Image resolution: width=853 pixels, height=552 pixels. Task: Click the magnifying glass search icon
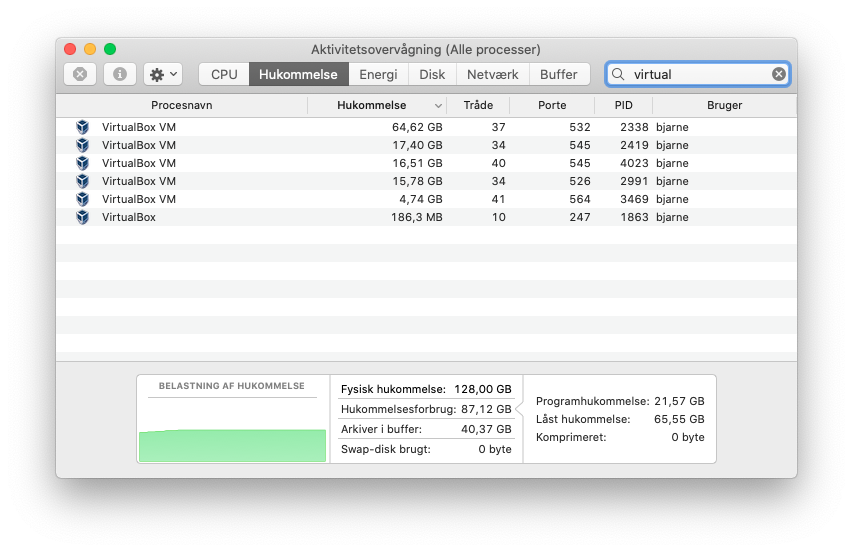(618, 74)
